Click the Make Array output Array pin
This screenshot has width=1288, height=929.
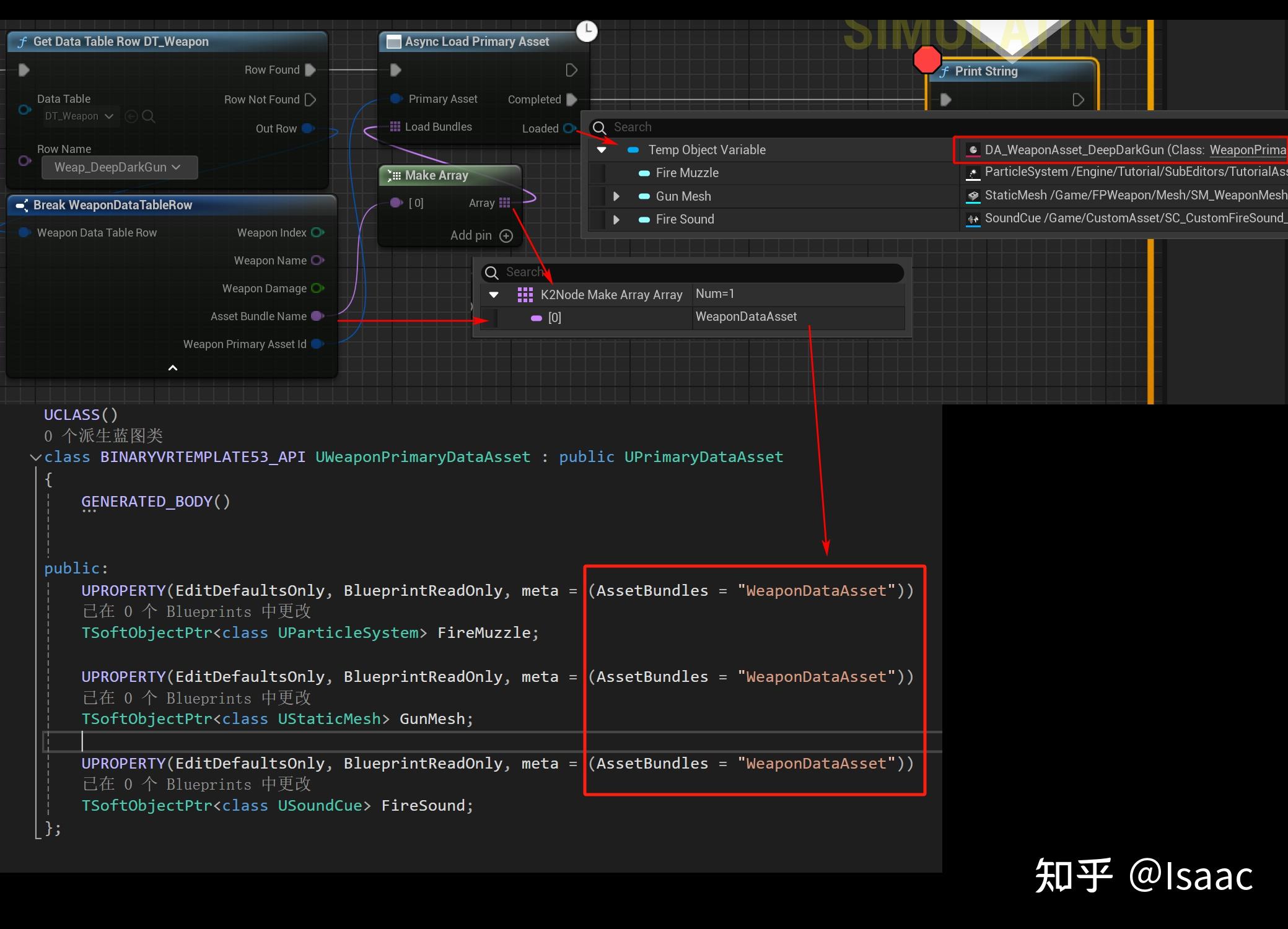(x=505, y=203)
